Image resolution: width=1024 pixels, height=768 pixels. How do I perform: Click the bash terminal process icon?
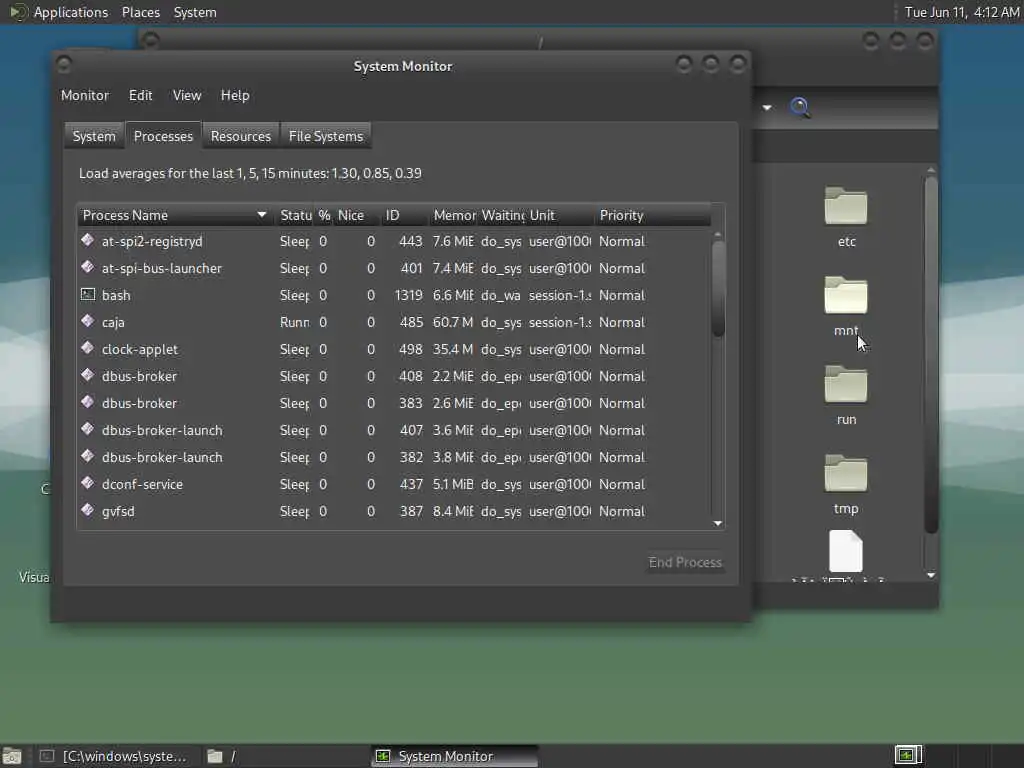click(x=88, y=295)
